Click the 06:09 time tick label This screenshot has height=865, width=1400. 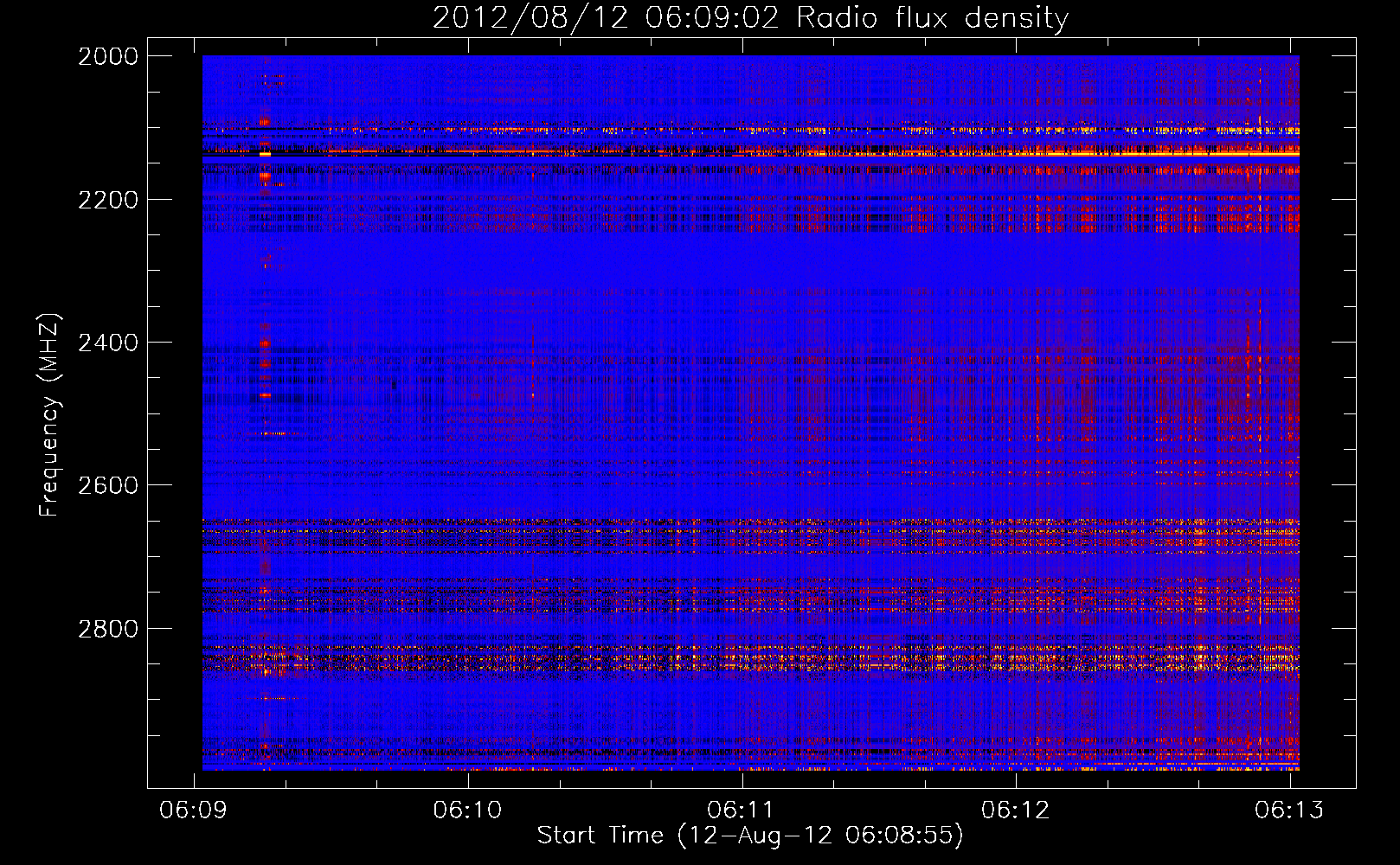[194, 810]
